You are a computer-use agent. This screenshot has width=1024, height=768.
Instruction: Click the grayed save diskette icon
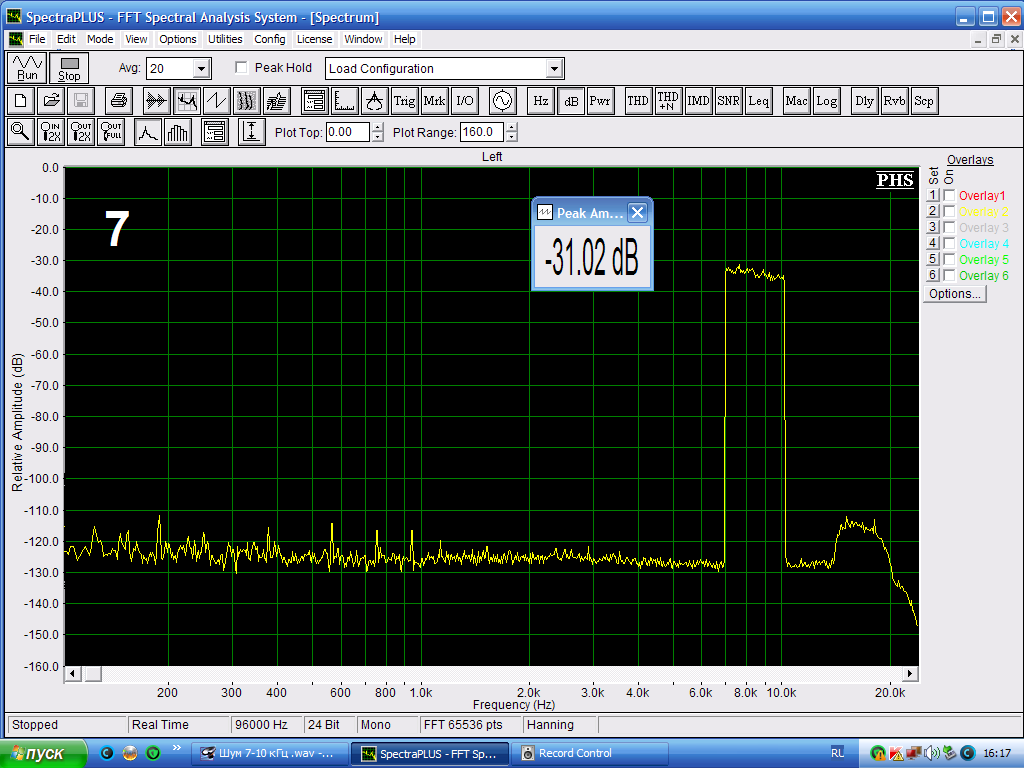point(81,101)
